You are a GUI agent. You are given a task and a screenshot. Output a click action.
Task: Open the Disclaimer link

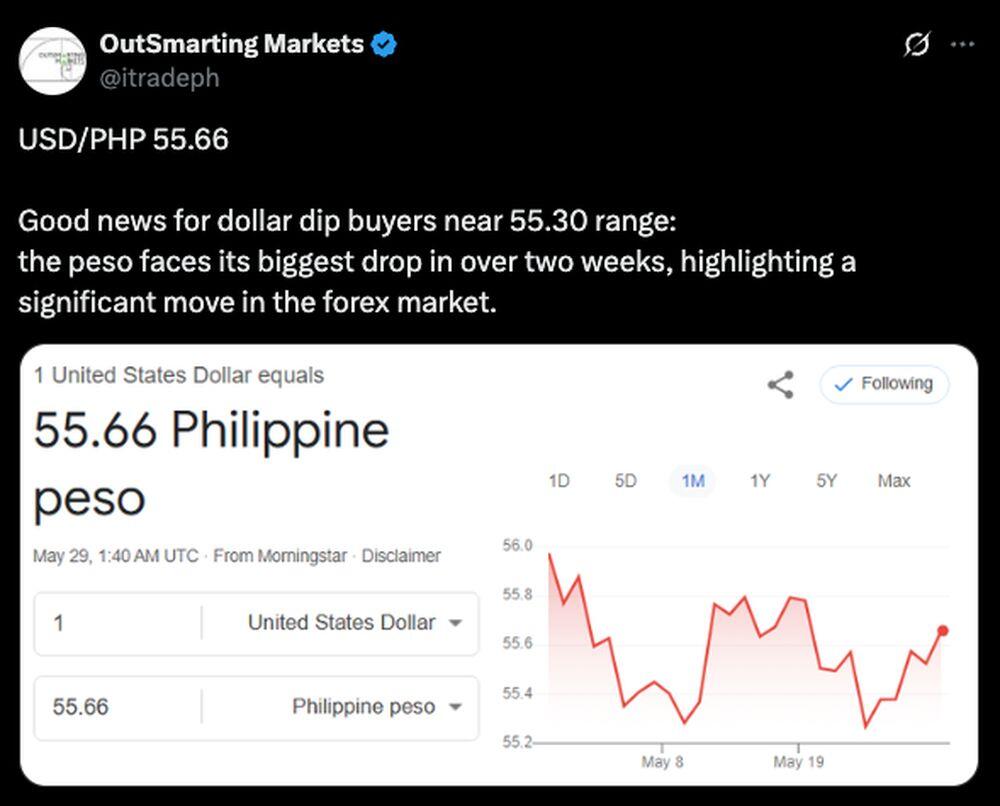click(x=403, y=556)
